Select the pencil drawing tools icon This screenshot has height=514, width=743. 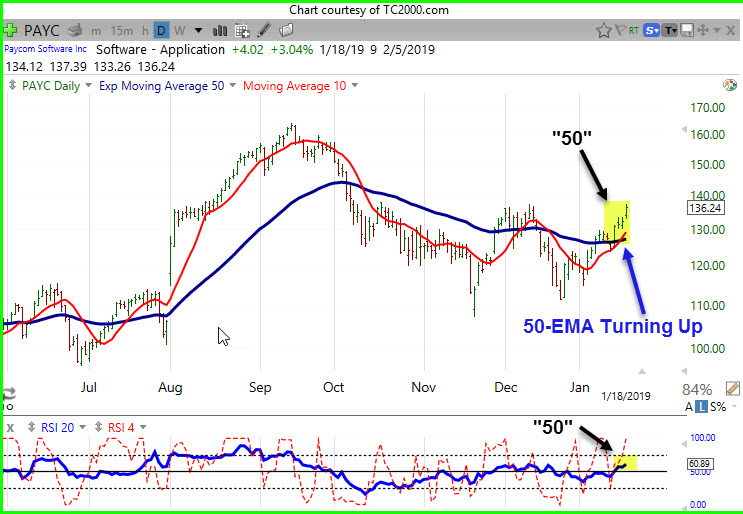264,31
